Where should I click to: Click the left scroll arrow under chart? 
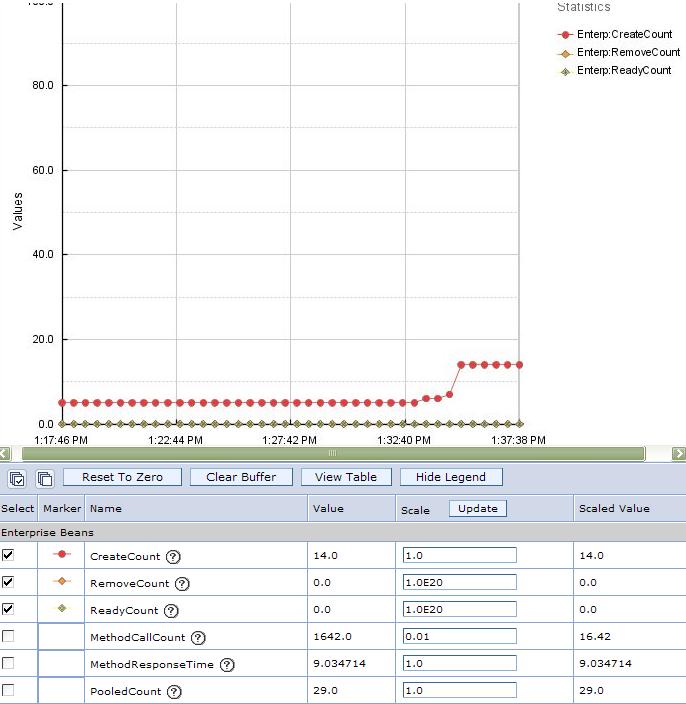pyautogui.click(x=5, y=453)
